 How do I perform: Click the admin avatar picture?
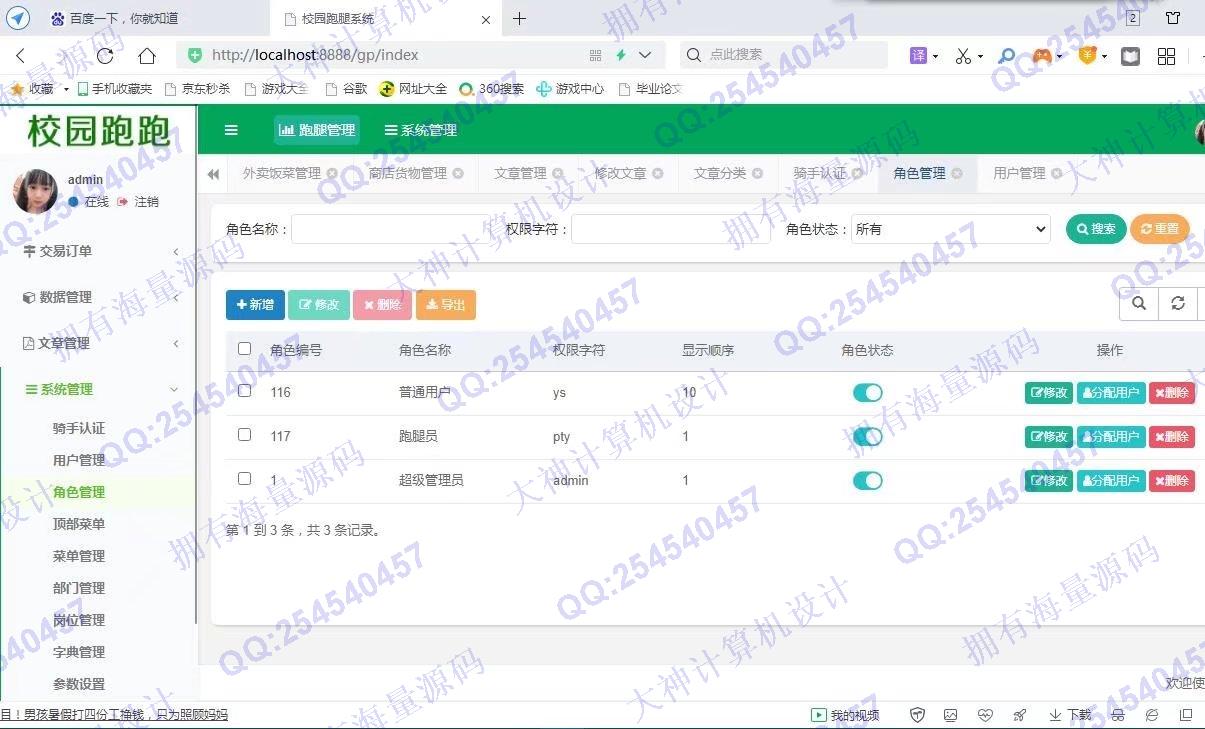tap(35, 191)
